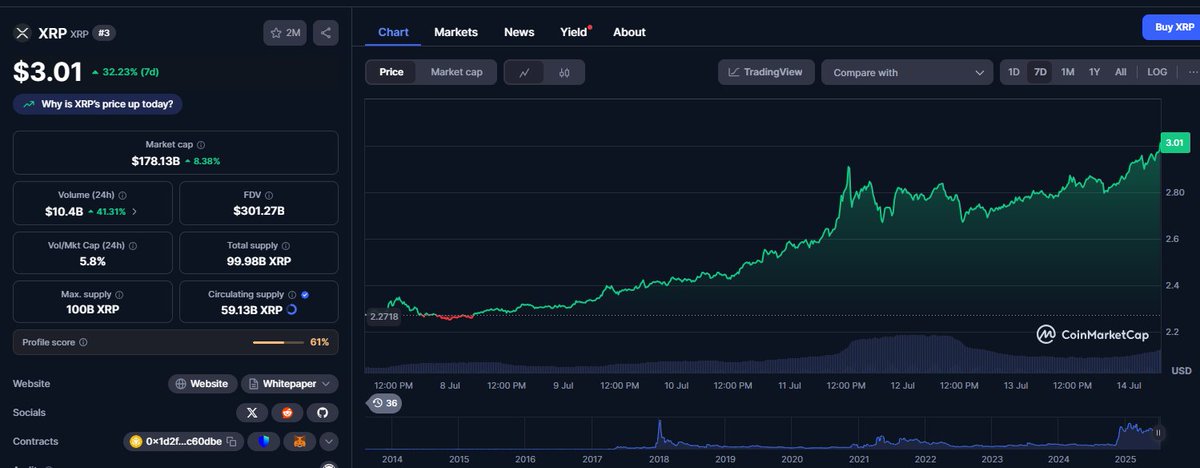Click the historical range timeline at 2018
Screen dimensions: 1200x468
point(659,459)
